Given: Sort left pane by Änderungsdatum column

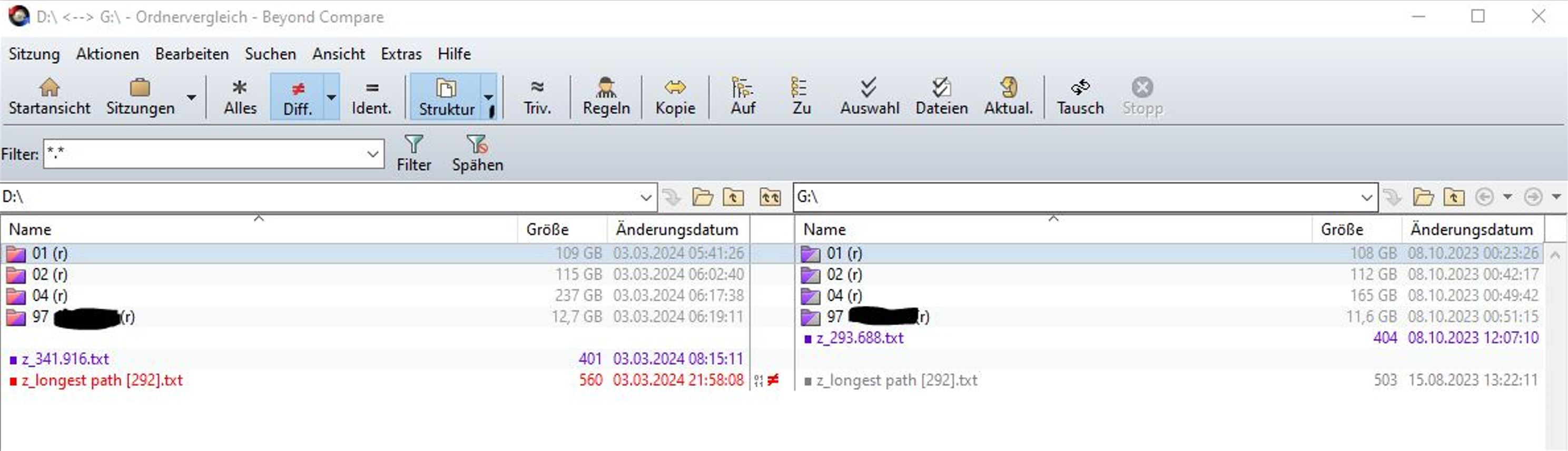Looking at the screenshot, I should (678, 230).
